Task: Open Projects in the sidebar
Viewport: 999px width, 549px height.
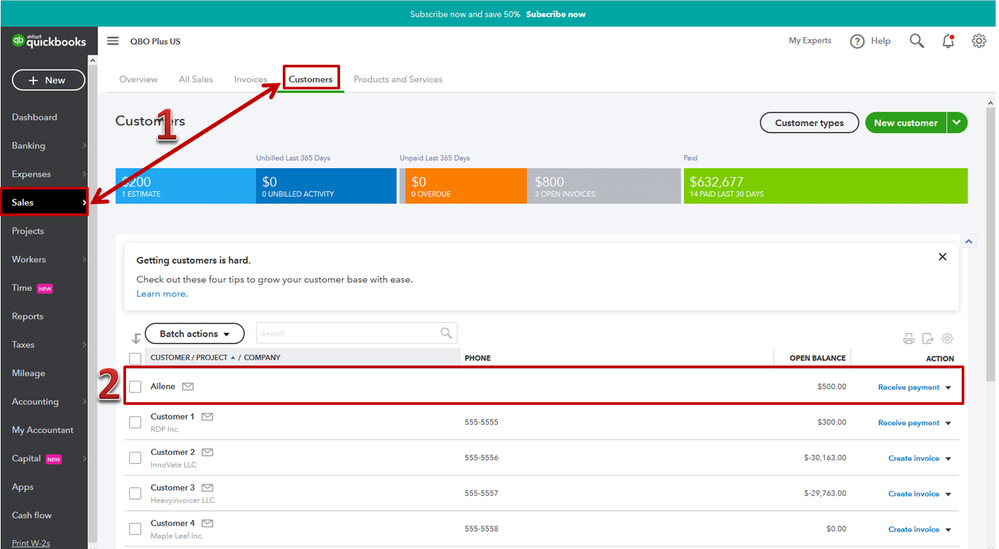Action: click(x=28, y=231)
